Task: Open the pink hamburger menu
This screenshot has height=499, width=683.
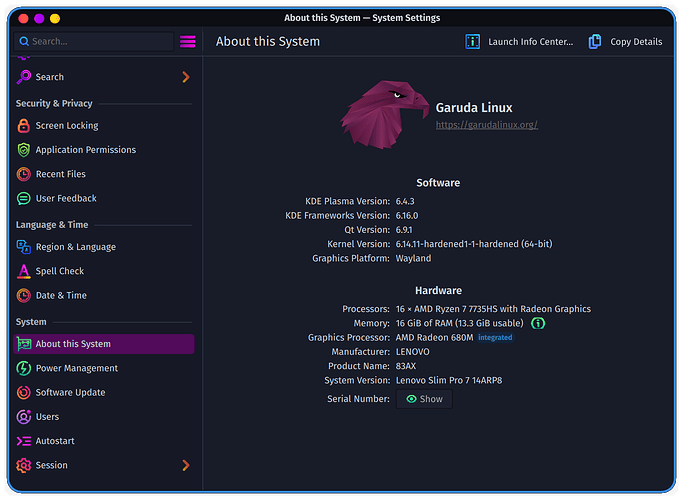Action: [x=188, y=42]
